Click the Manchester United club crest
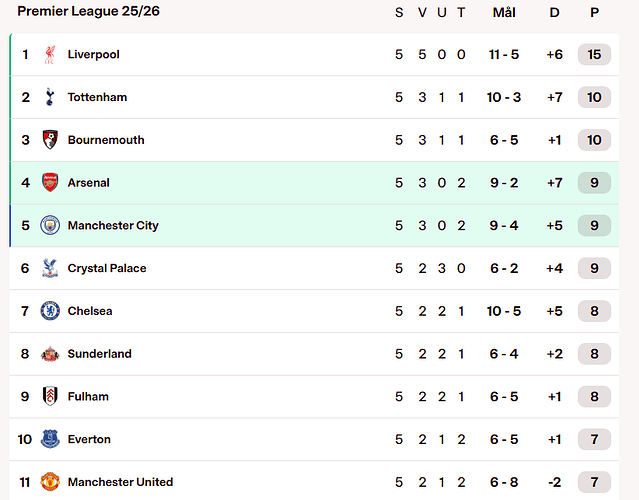The width and height of the screenshot is (639, 500). pos(50,482)
